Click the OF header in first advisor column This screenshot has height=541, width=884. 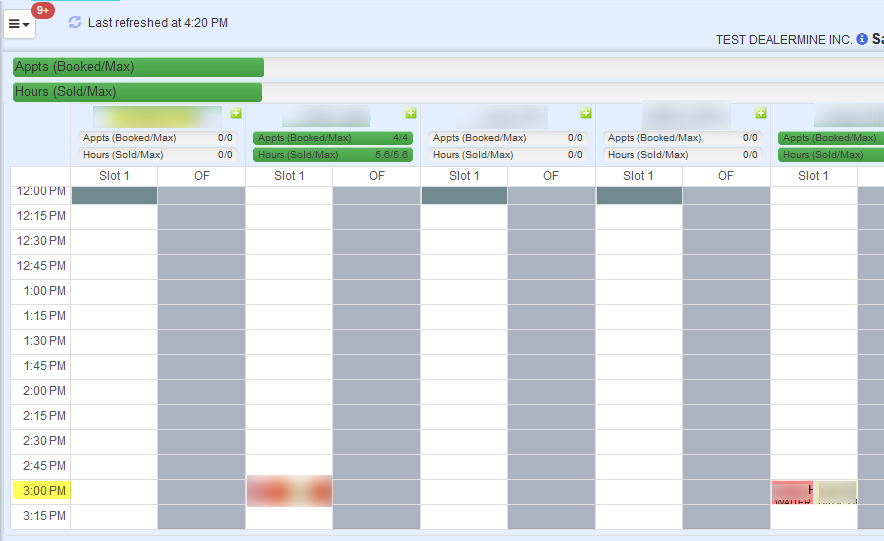point(201,176)
